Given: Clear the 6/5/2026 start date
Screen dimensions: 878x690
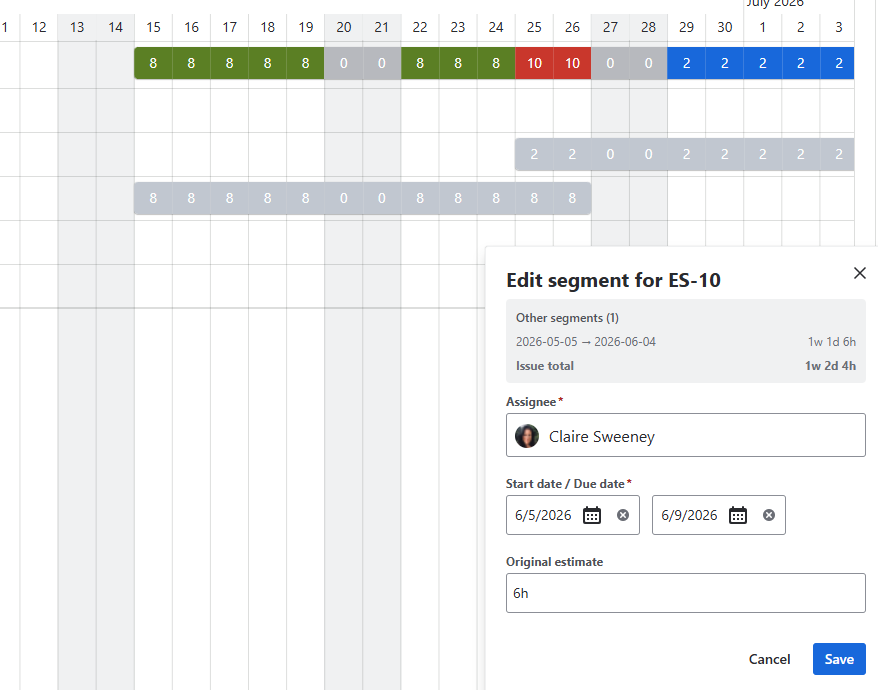Looking at the screenshot, I should [x=623, y=515].
